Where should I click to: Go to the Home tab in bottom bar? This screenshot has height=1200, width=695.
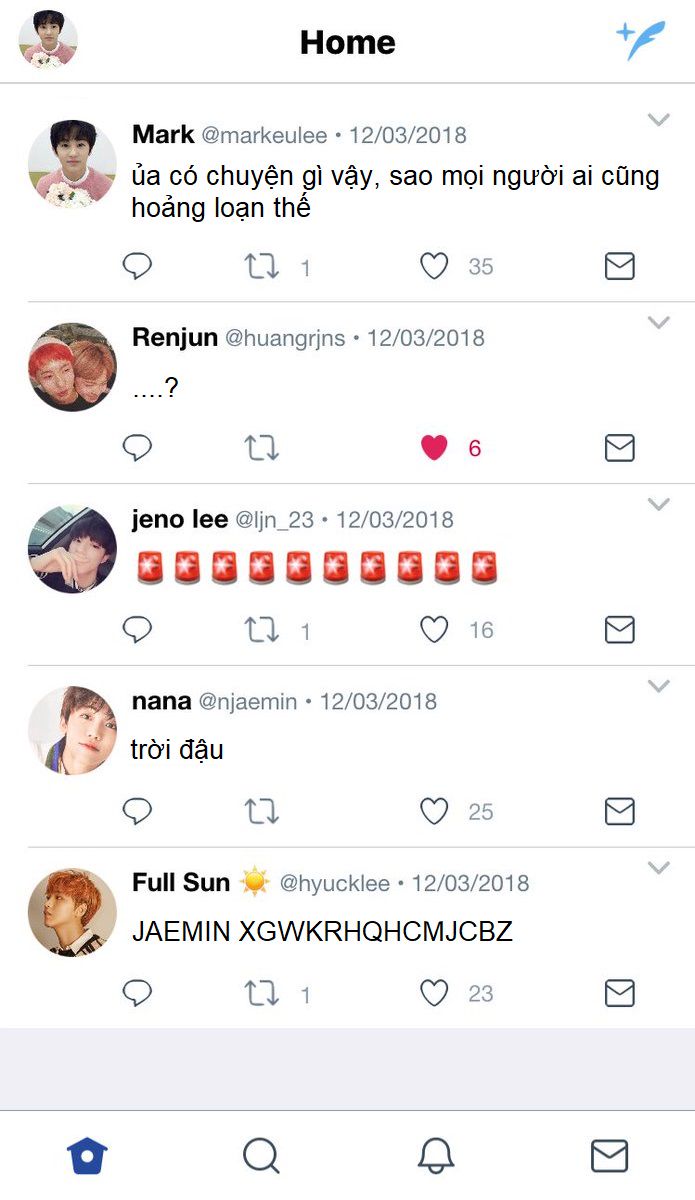pyautogui.click(x=87, y=1156)
